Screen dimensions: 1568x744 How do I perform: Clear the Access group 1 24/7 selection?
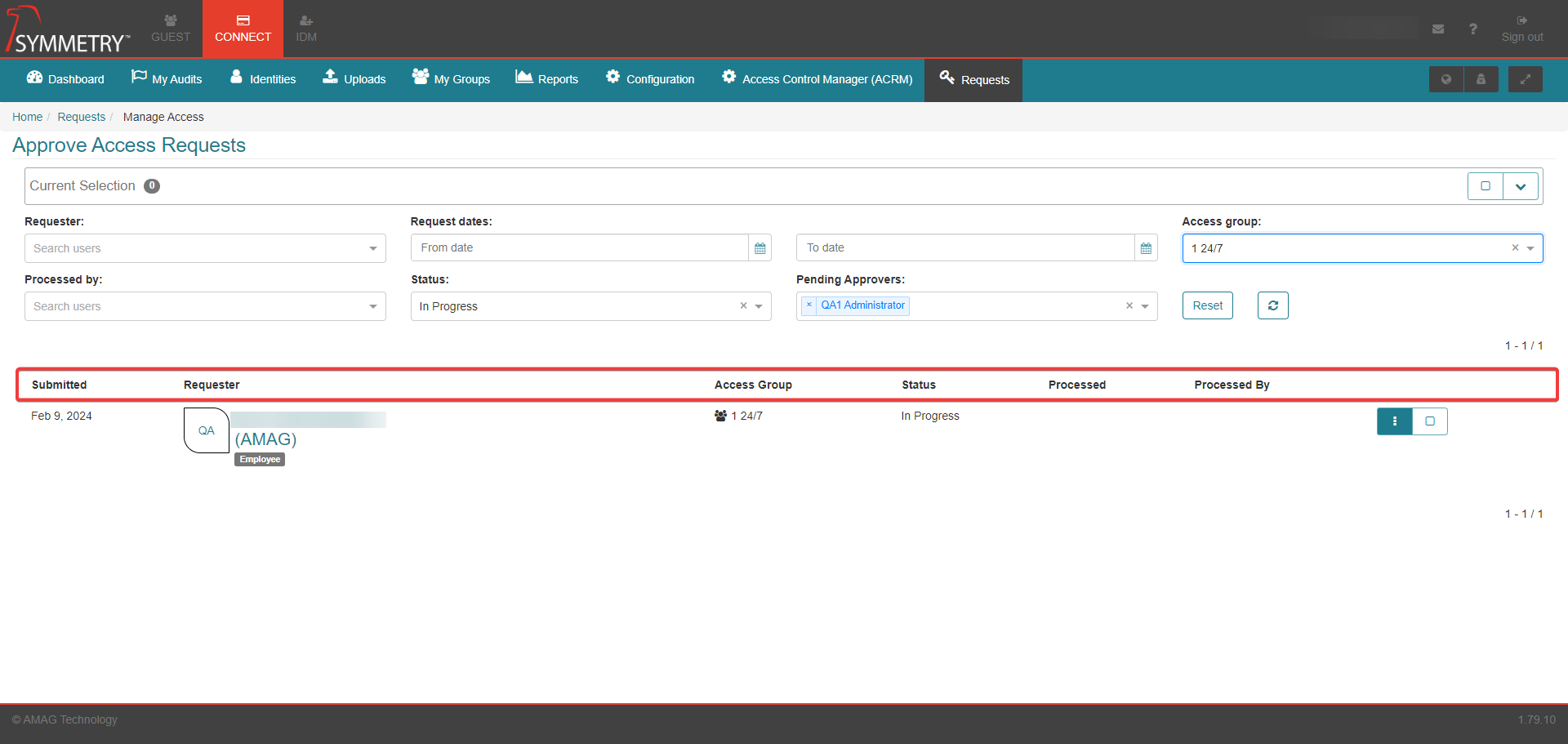click(x=1515, y=247)
